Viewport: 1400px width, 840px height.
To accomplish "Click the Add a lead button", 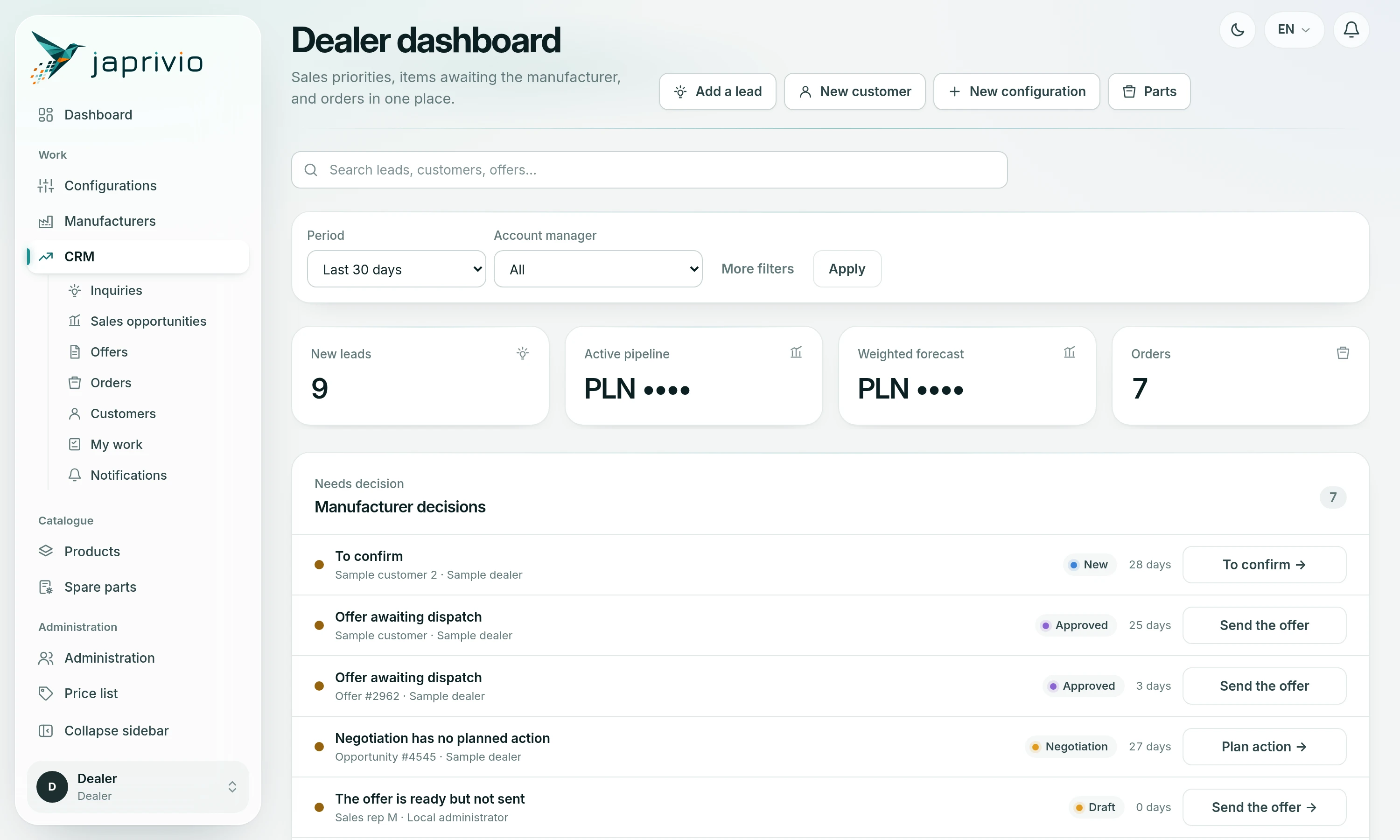I will click(x=718, y=91).
